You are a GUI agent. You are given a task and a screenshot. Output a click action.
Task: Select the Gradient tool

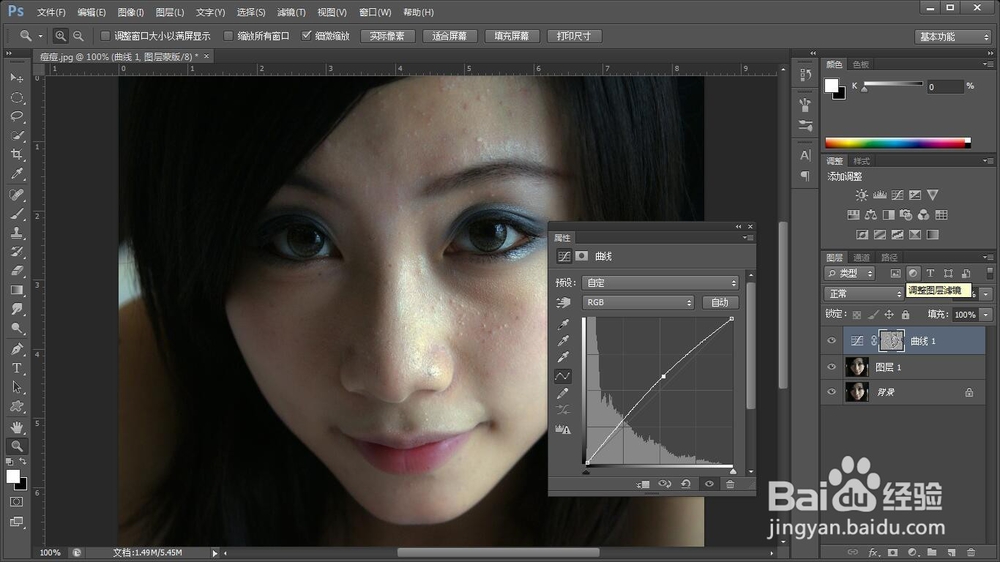17,290
